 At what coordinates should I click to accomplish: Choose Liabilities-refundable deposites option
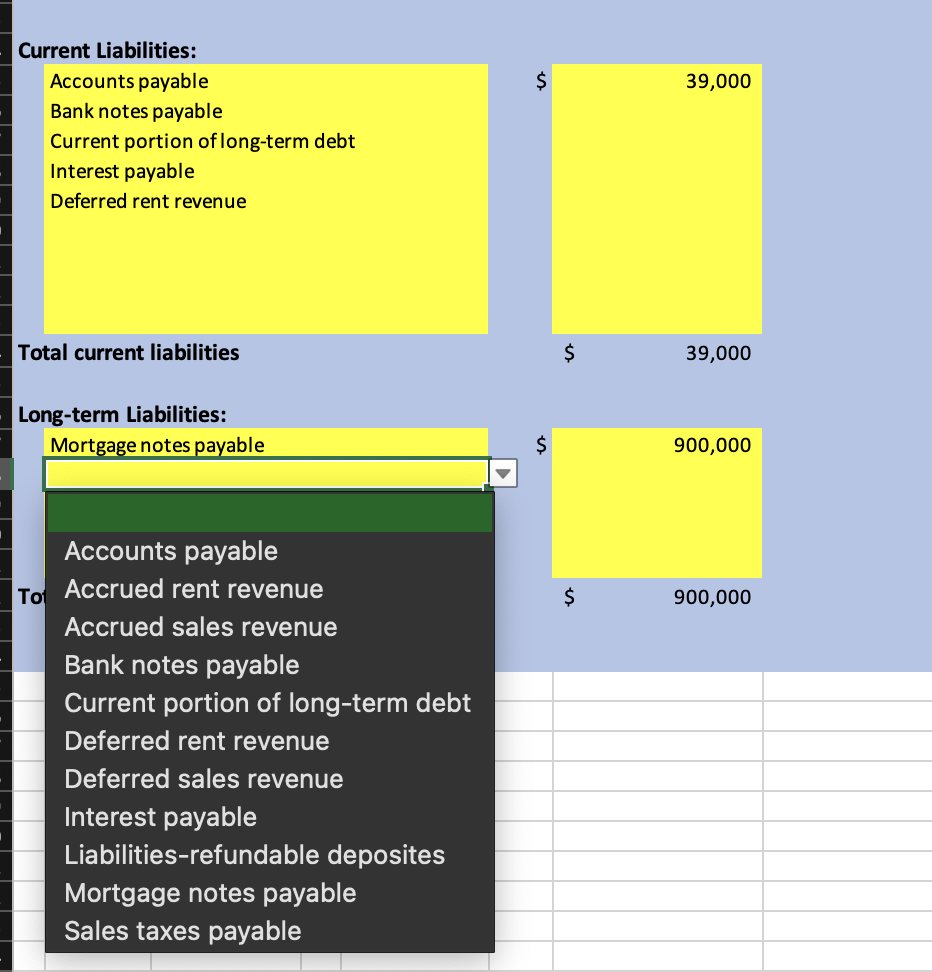(x=255, y=855)
